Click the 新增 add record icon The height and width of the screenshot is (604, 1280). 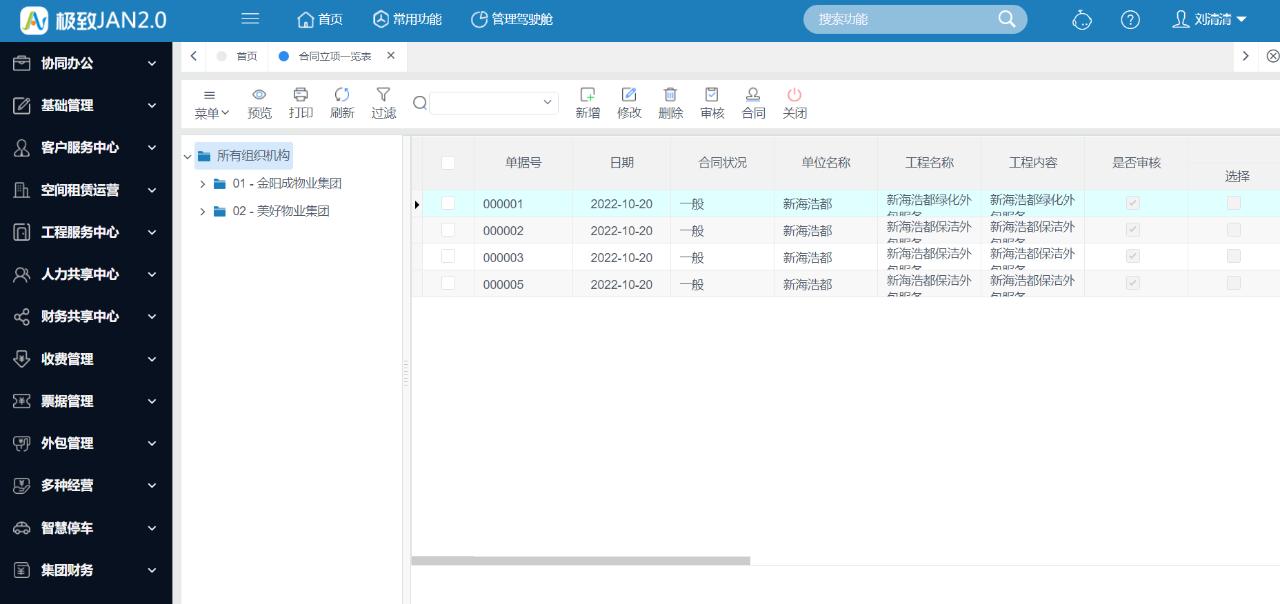coord(588,95)
